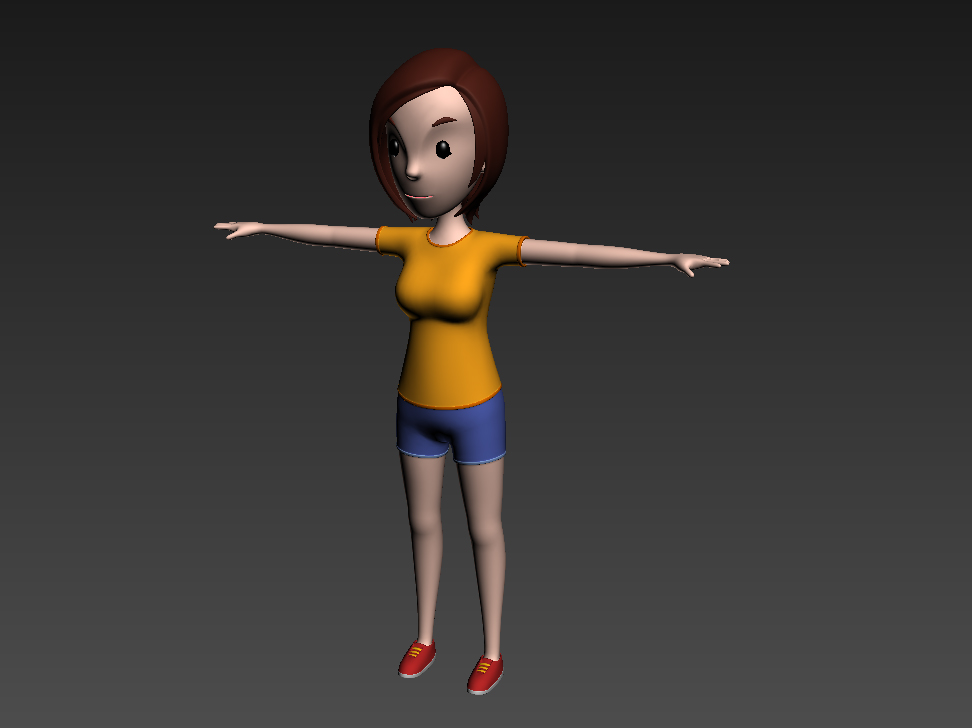This screenshot has height=728, width=972.
Task: Click the hand on the longer-looking arm
Action: point(701,263)
